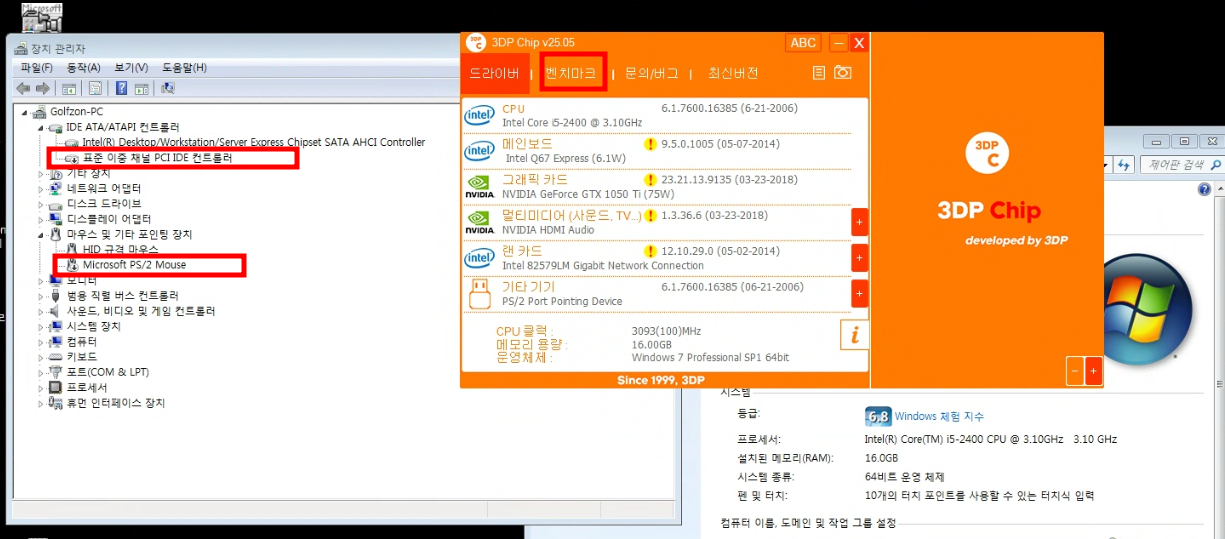Viewport: 1225px width, 539px height.
Task: Click yellow warning icon on 멀티미디어 row
Action: 650,216
